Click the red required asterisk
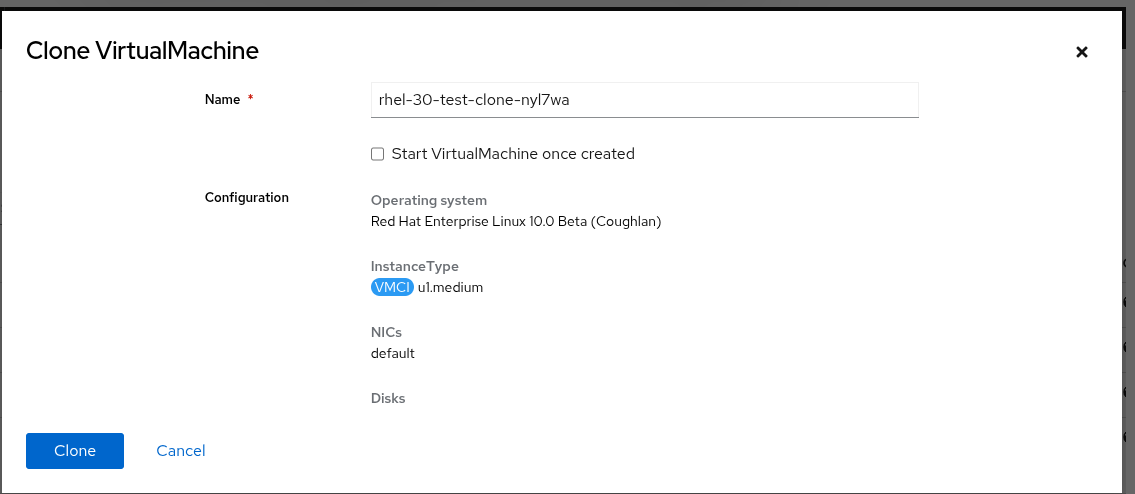Screen dimensions: 1135x494 pos(250,99)
